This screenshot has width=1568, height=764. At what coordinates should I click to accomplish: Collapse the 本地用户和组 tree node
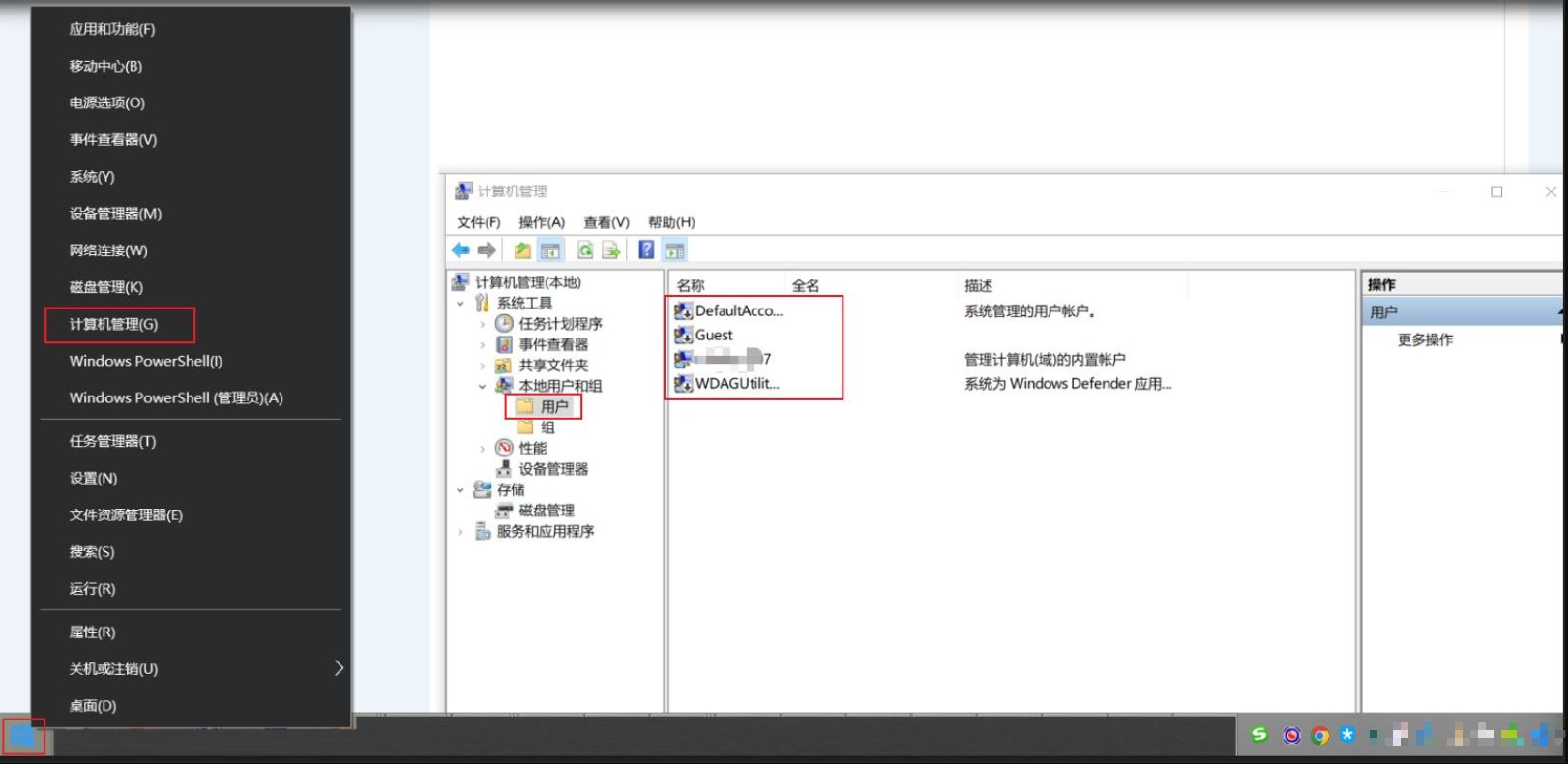pos(483,387)
